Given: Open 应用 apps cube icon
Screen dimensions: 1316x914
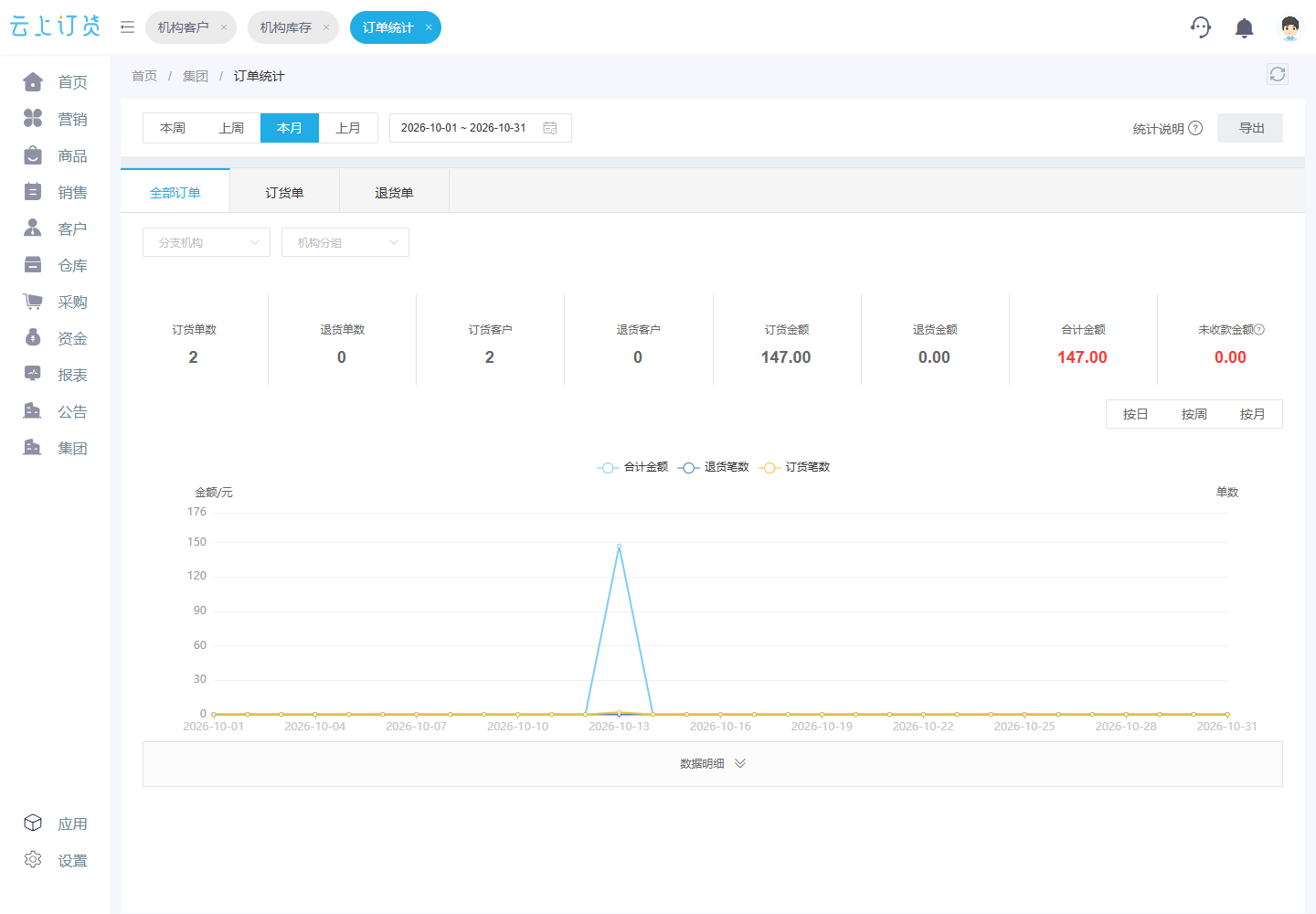Looking at the screenshot, I should (33, 824).
